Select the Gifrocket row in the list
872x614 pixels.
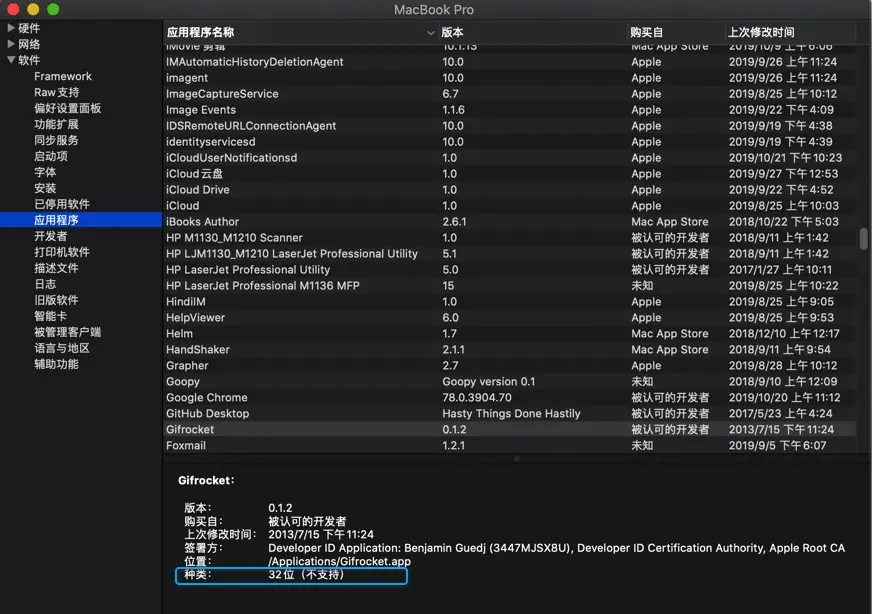point(509,429)
